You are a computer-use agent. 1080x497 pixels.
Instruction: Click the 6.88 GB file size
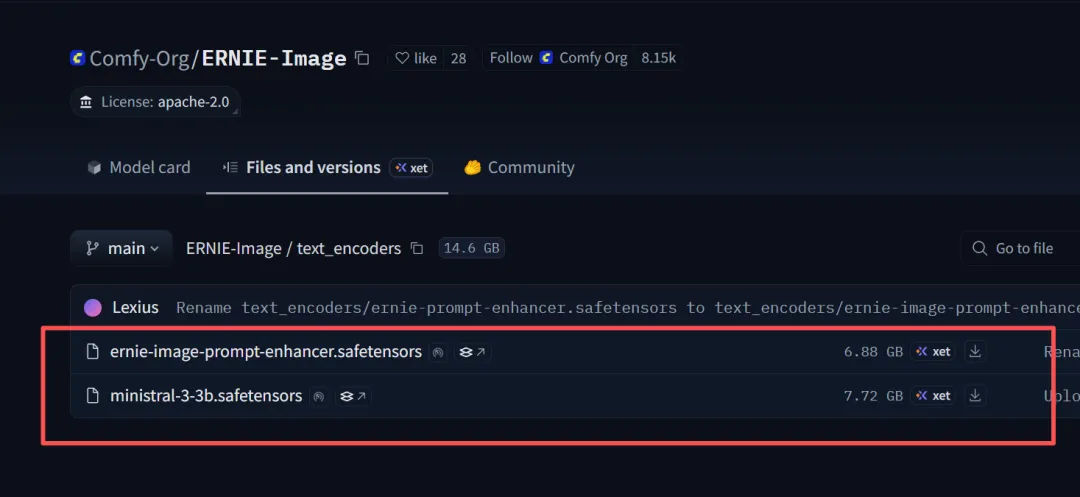pos(873,352)
